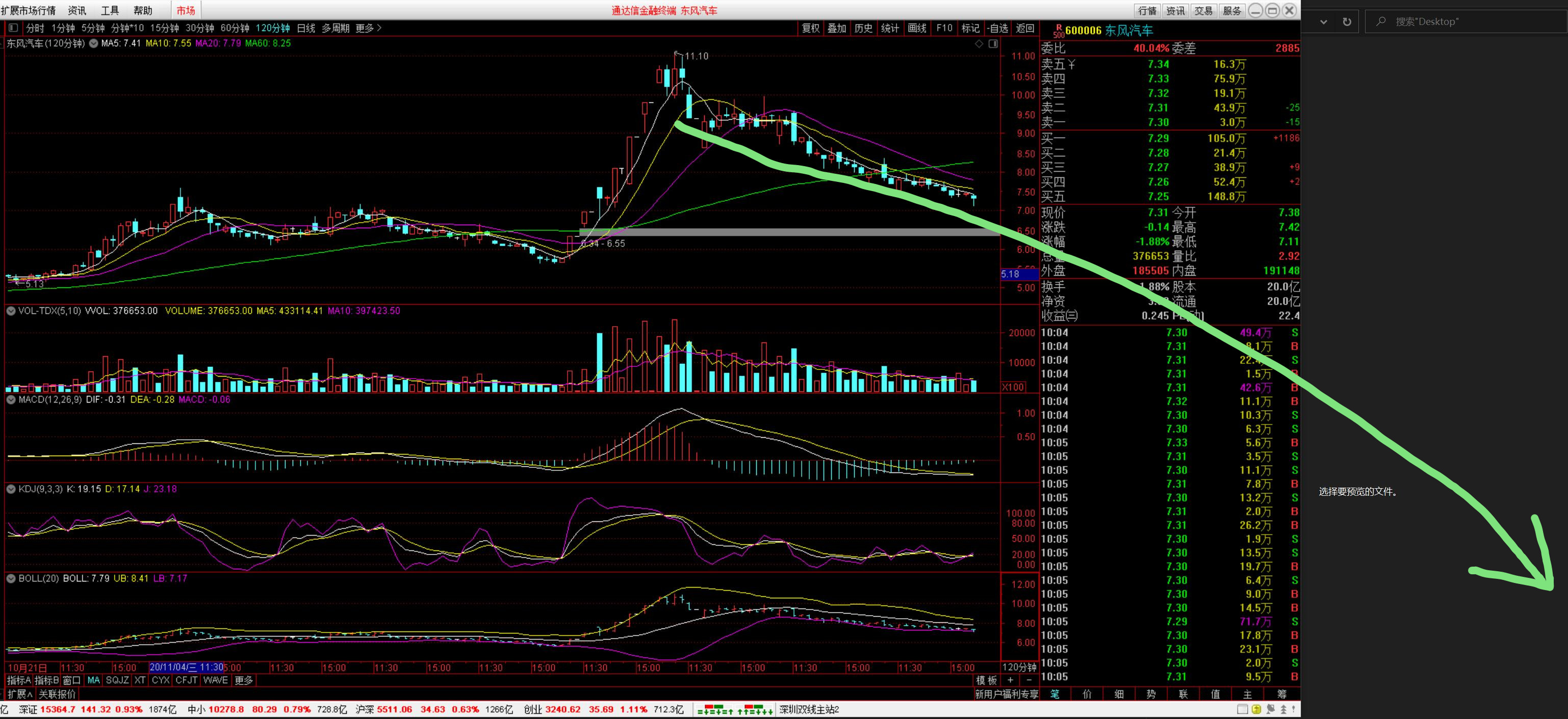Image resolution: width=1568 pixels, height=719 pixels.
Task: Click the satellite dish status bar icon
Action: tap(1270, 709)
